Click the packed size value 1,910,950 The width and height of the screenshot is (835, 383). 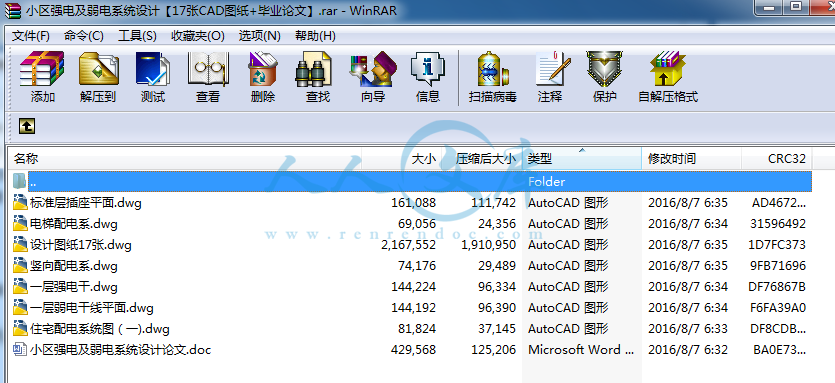pos(489,245)
